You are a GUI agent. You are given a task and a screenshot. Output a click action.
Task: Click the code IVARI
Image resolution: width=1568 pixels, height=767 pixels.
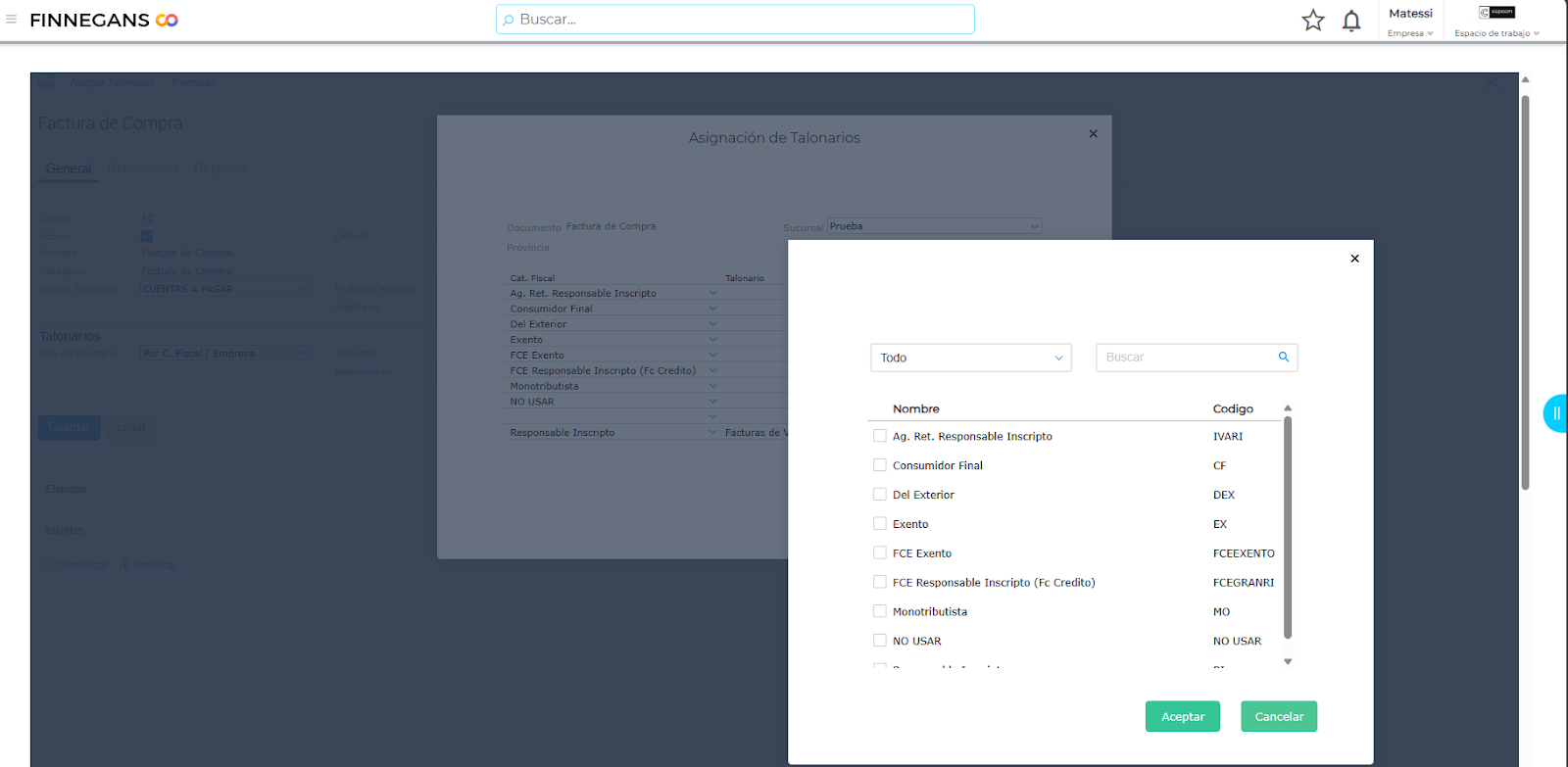(x=1228, y=437)
